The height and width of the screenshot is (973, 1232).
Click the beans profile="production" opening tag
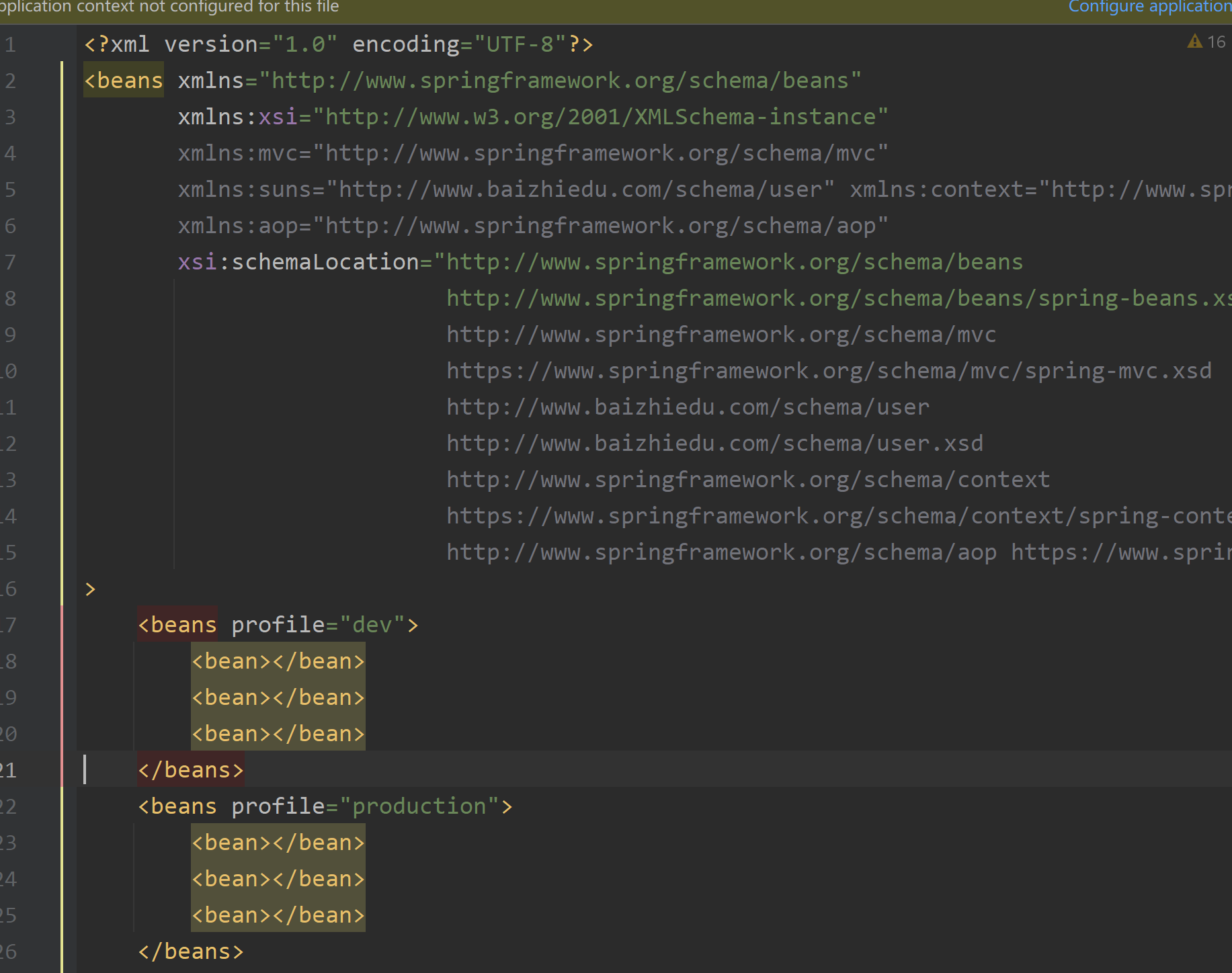pyautogui.click(x=325, y=806)
